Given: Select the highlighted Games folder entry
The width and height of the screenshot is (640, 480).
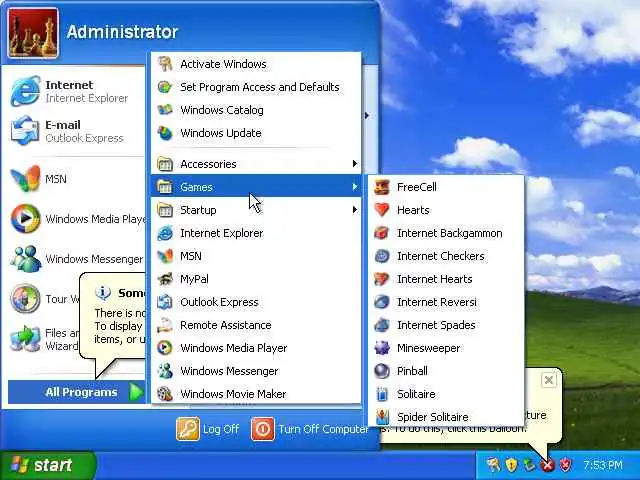Looking at the screenshot, I should tap(256, 187).
